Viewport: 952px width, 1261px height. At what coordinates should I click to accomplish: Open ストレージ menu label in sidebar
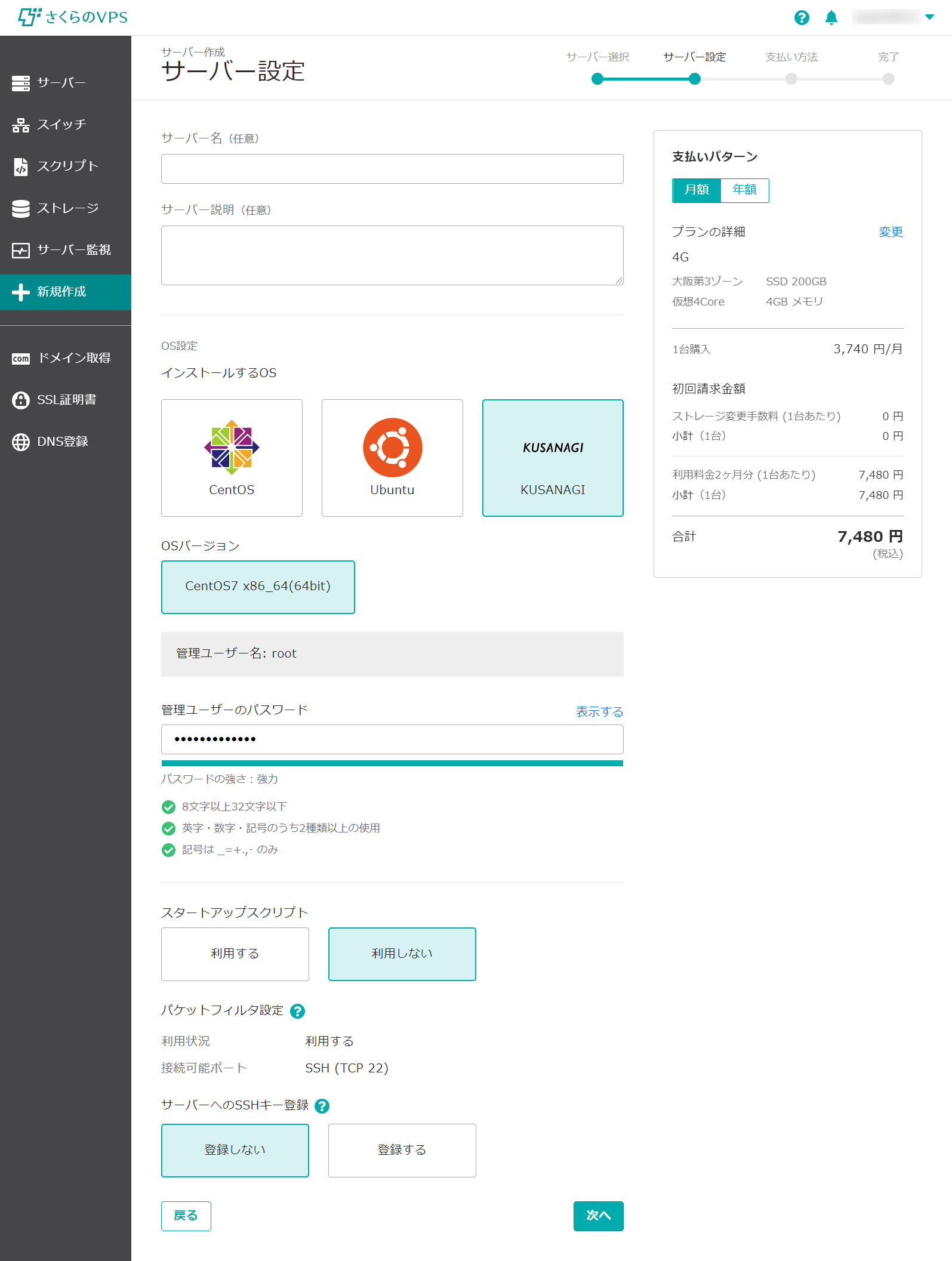coord(68,208)
